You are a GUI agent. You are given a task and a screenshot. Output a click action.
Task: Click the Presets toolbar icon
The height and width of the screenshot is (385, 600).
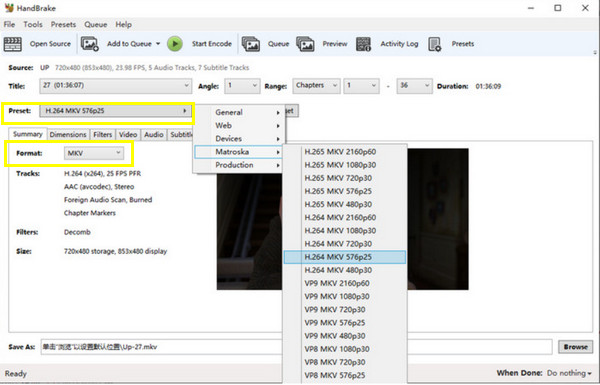point(435,44)
